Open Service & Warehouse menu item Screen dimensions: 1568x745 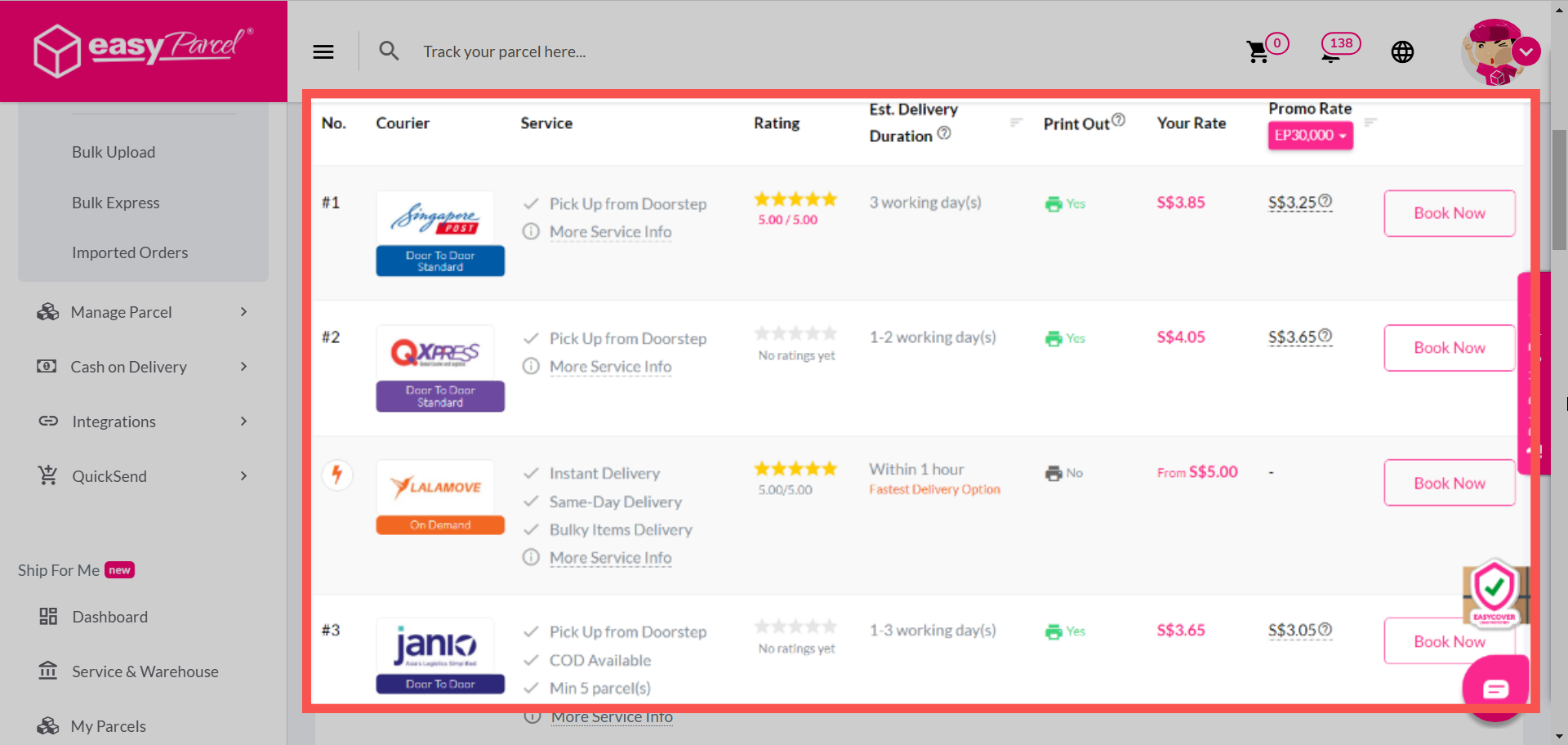pyautogui.click(x=145, y=671)
